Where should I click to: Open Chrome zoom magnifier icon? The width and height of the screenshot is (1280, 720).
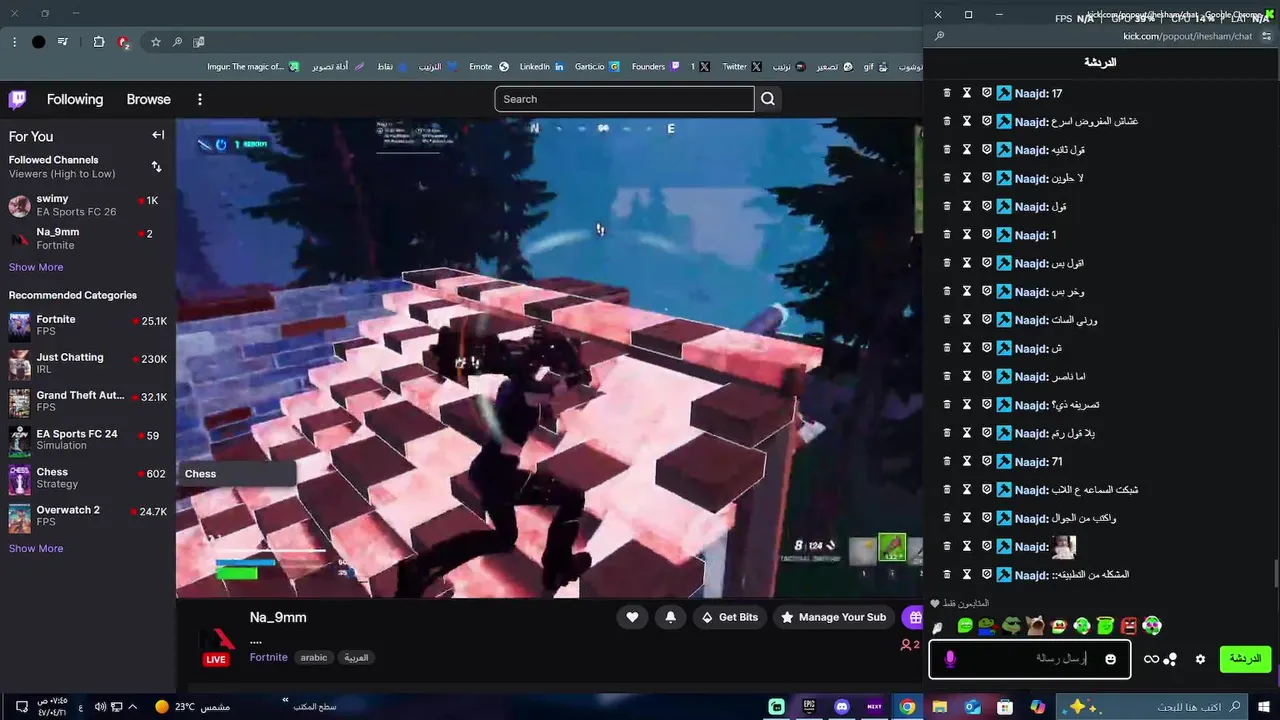pos(177,42)
